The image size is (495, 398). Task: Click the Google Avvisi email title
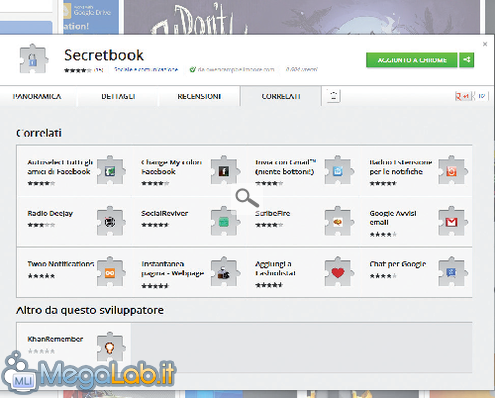pos(393,218)
